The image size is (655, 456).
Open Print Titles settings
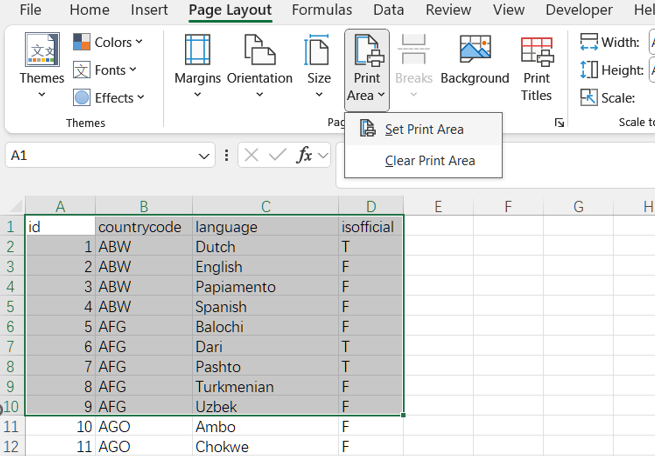[536, 68]
